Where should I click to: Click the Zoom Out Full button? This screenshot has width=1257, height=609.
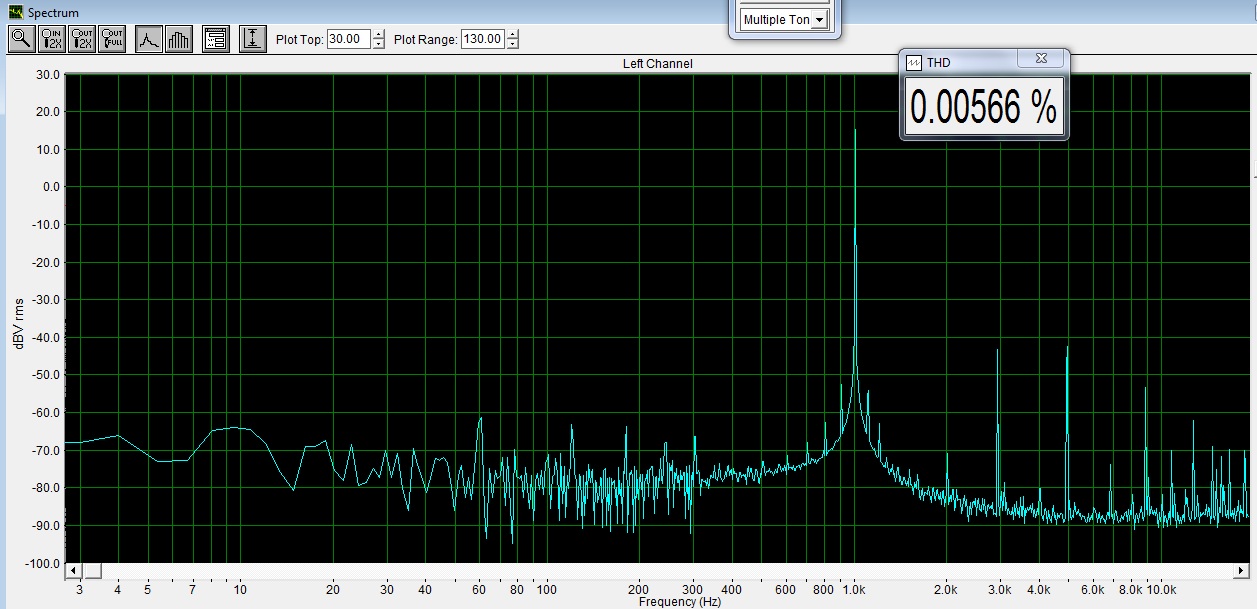tap(112, 39)
